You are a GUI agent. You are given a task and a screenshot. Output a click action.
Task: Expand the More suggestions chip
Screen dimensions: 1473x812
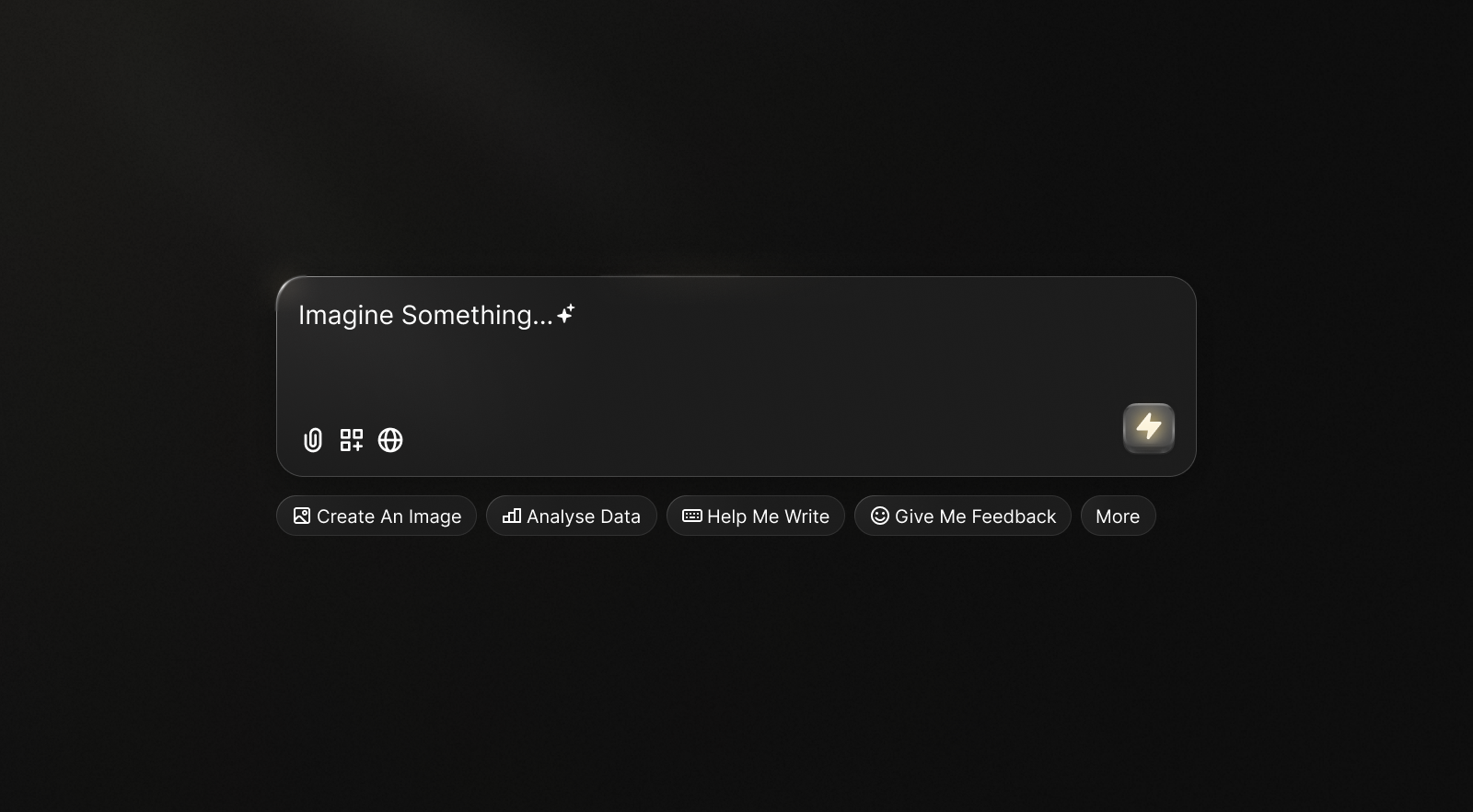(1118, 516)
